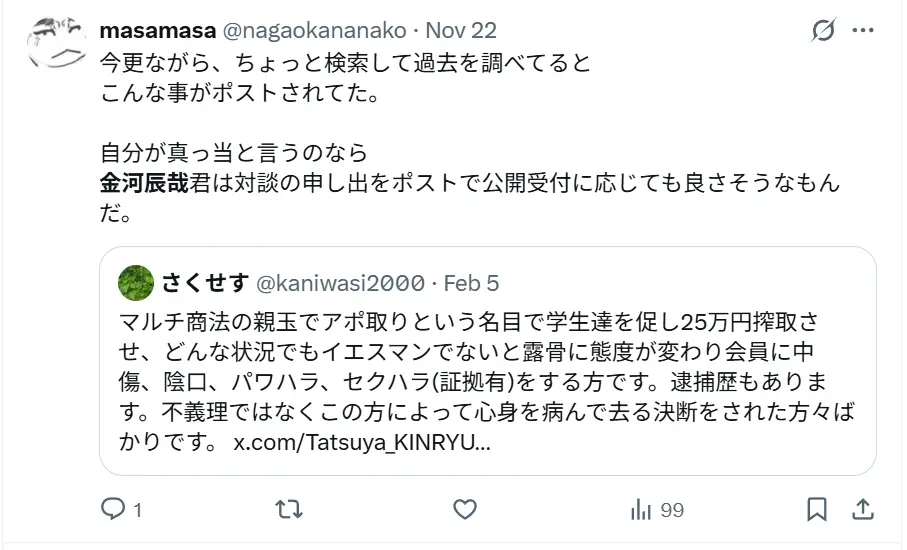
Task: Click the repost arrows icon
Action: [x=288, y=510]
